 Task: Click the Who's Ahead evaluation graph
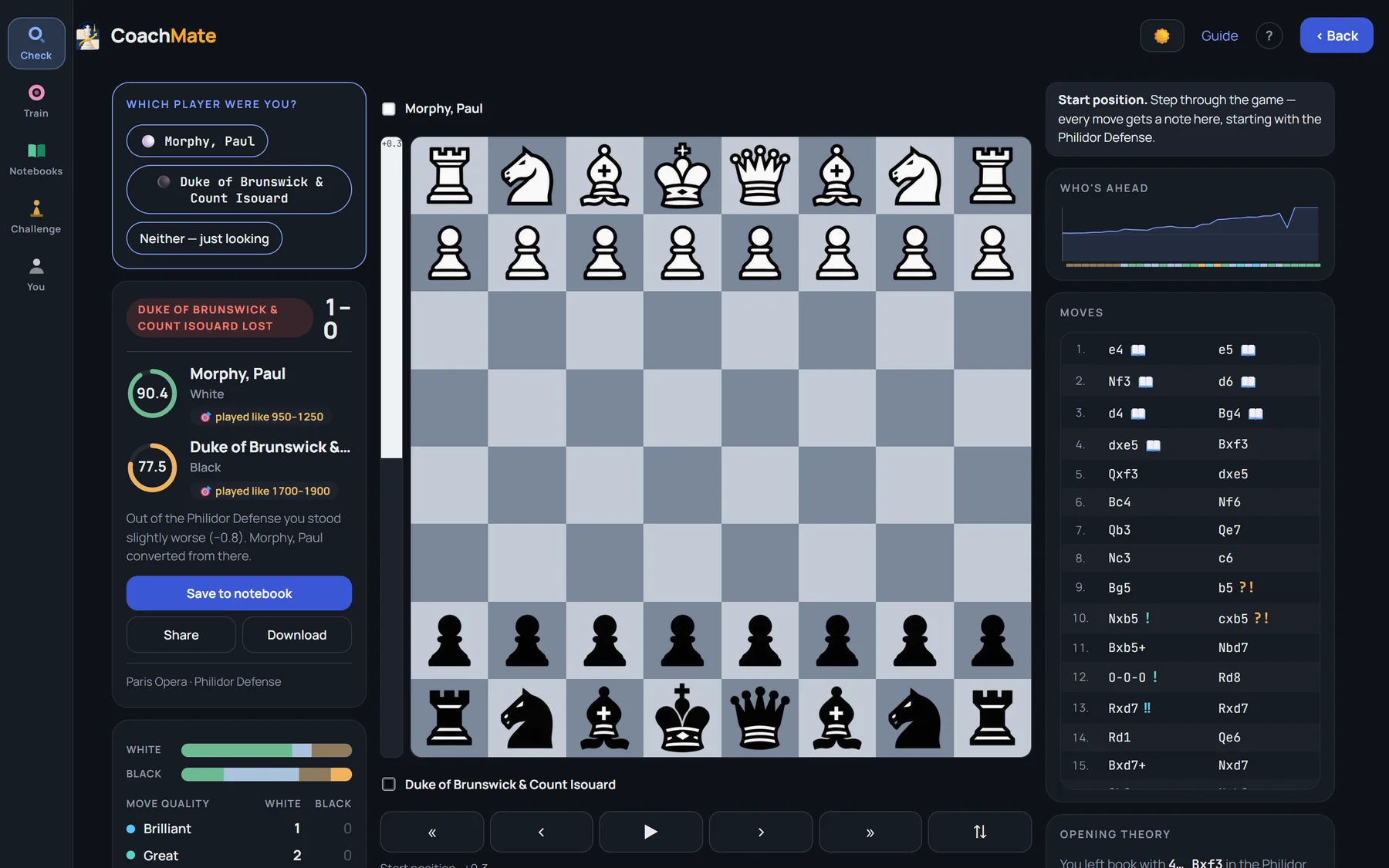pos(1190,235)
